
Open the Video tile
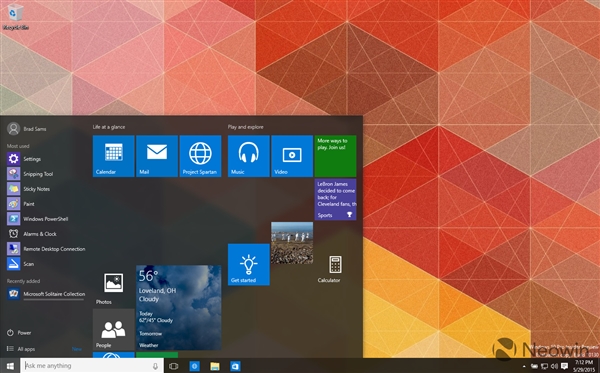(x=292, y=156)
